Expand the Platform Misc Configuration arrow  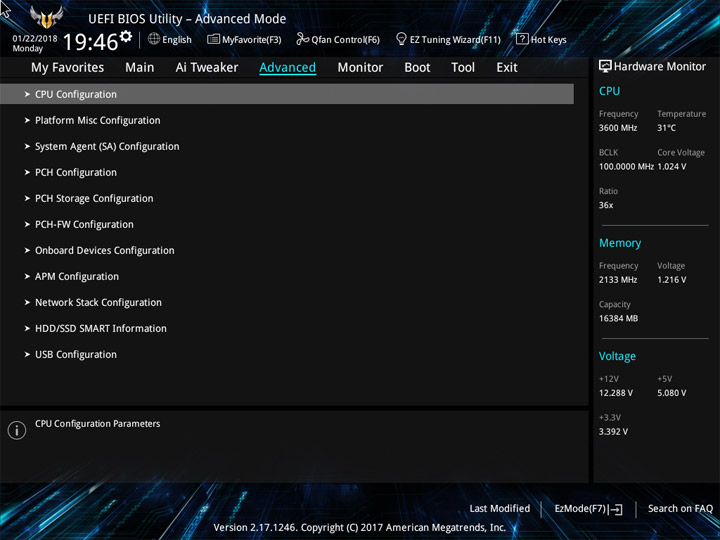tap(27, 120)
